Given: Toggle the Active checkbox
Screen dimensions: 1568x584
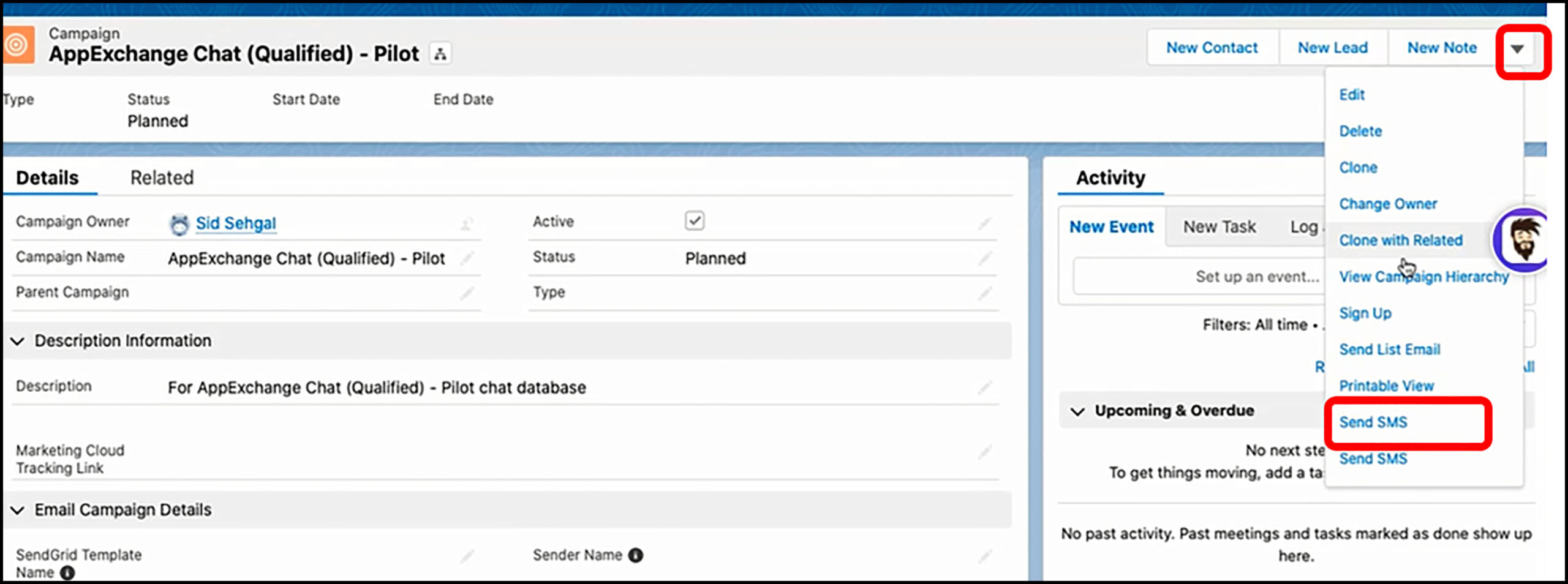Looking at the screenshot, I should point(695,221).
